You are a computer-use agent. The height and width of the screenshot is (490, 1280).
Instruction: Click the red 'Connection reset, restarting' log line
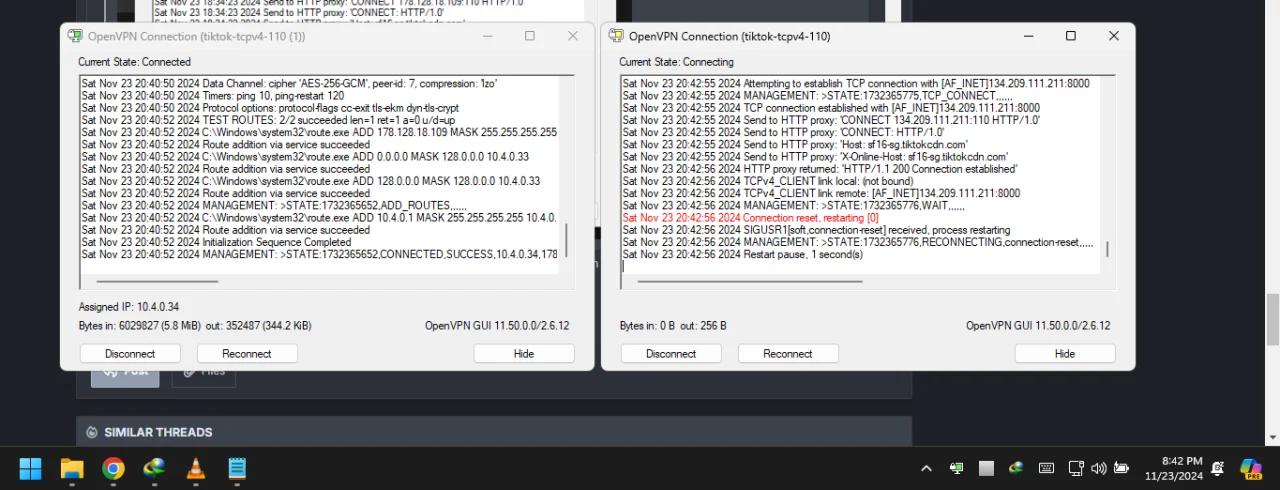tap(750, 217)
